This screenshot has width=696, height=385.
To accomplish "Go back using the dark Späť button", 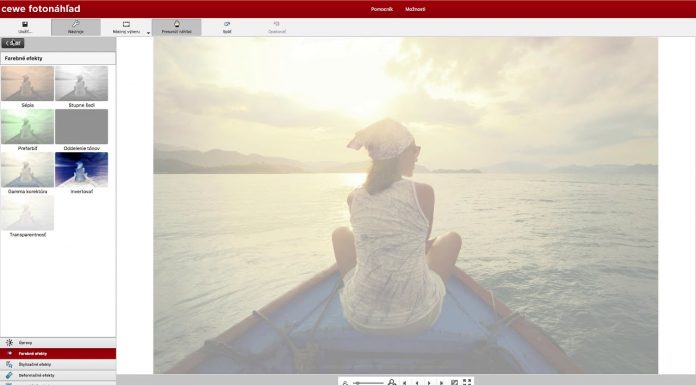I will [x=12, y=43].
